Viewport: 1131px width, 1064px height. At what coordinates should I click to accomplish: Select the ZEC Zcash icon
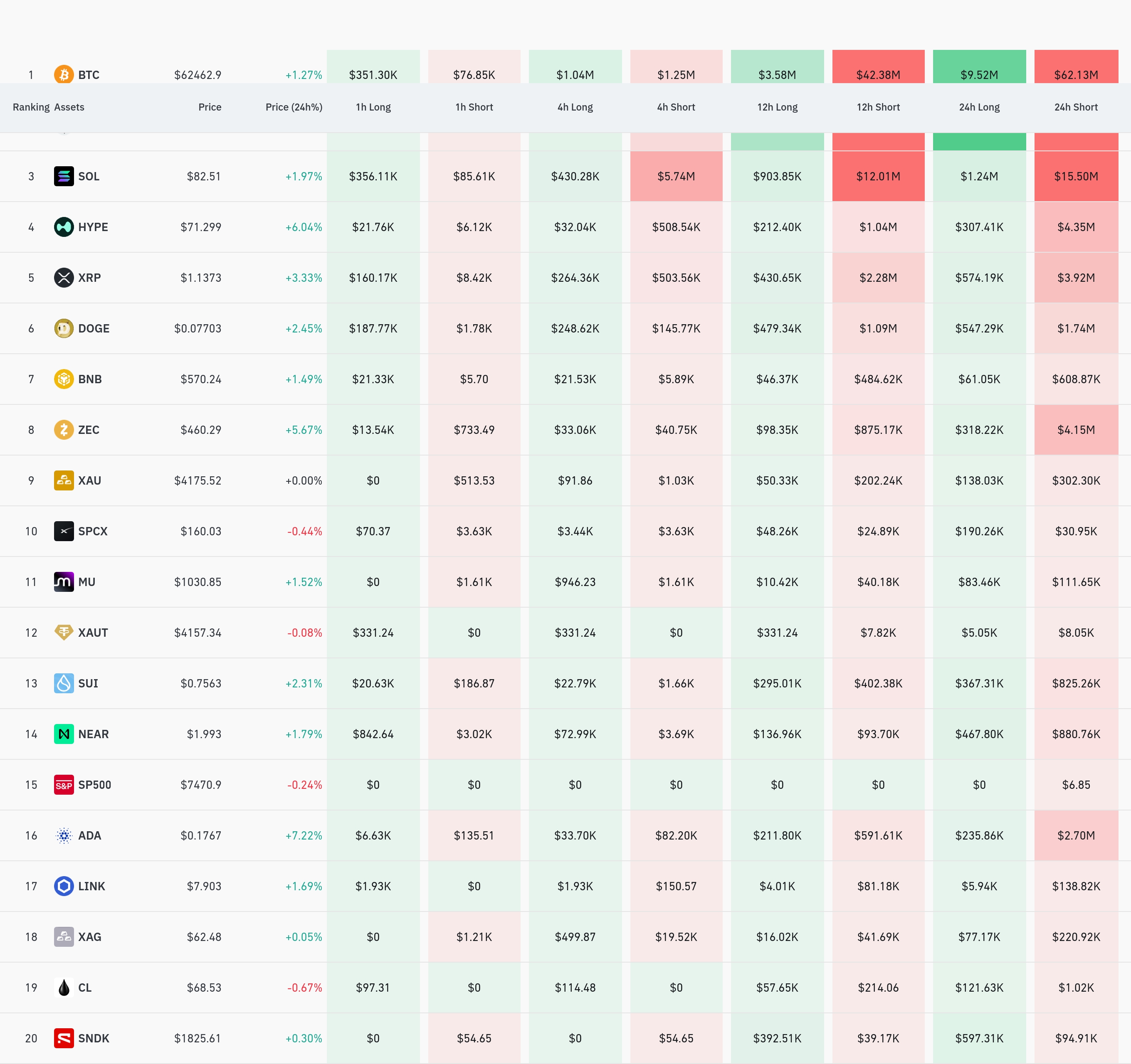(x=64, y=429)
